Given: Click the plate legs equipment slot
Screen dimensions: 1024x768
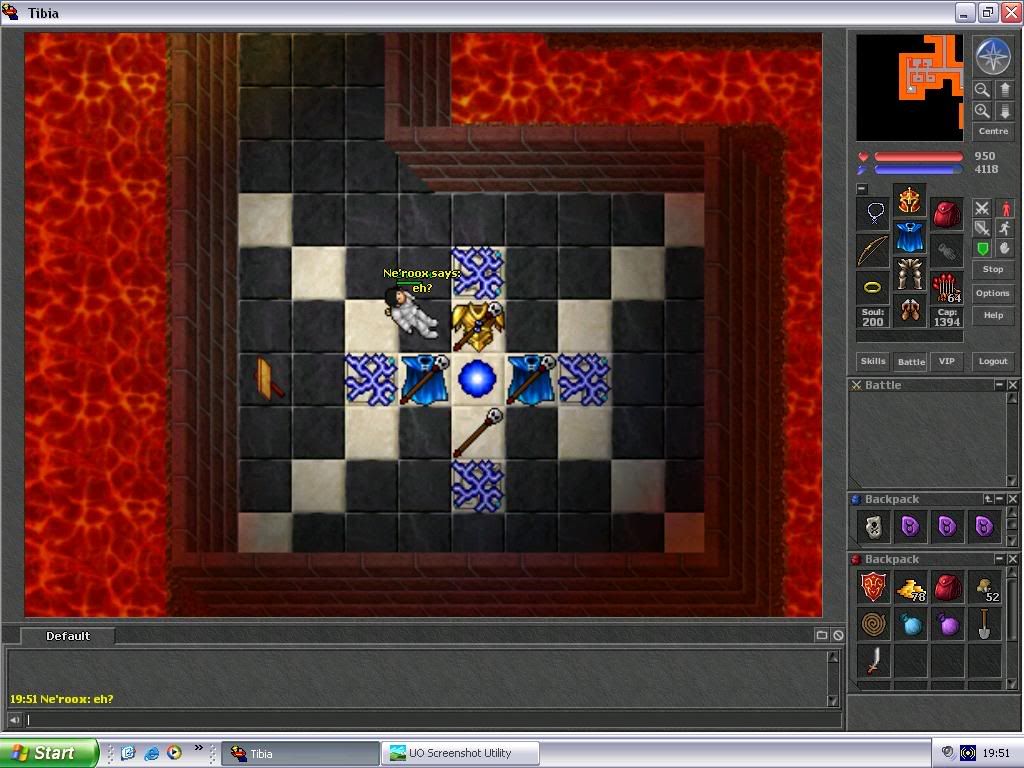Looking at the screenshot, I should point(910,274).
